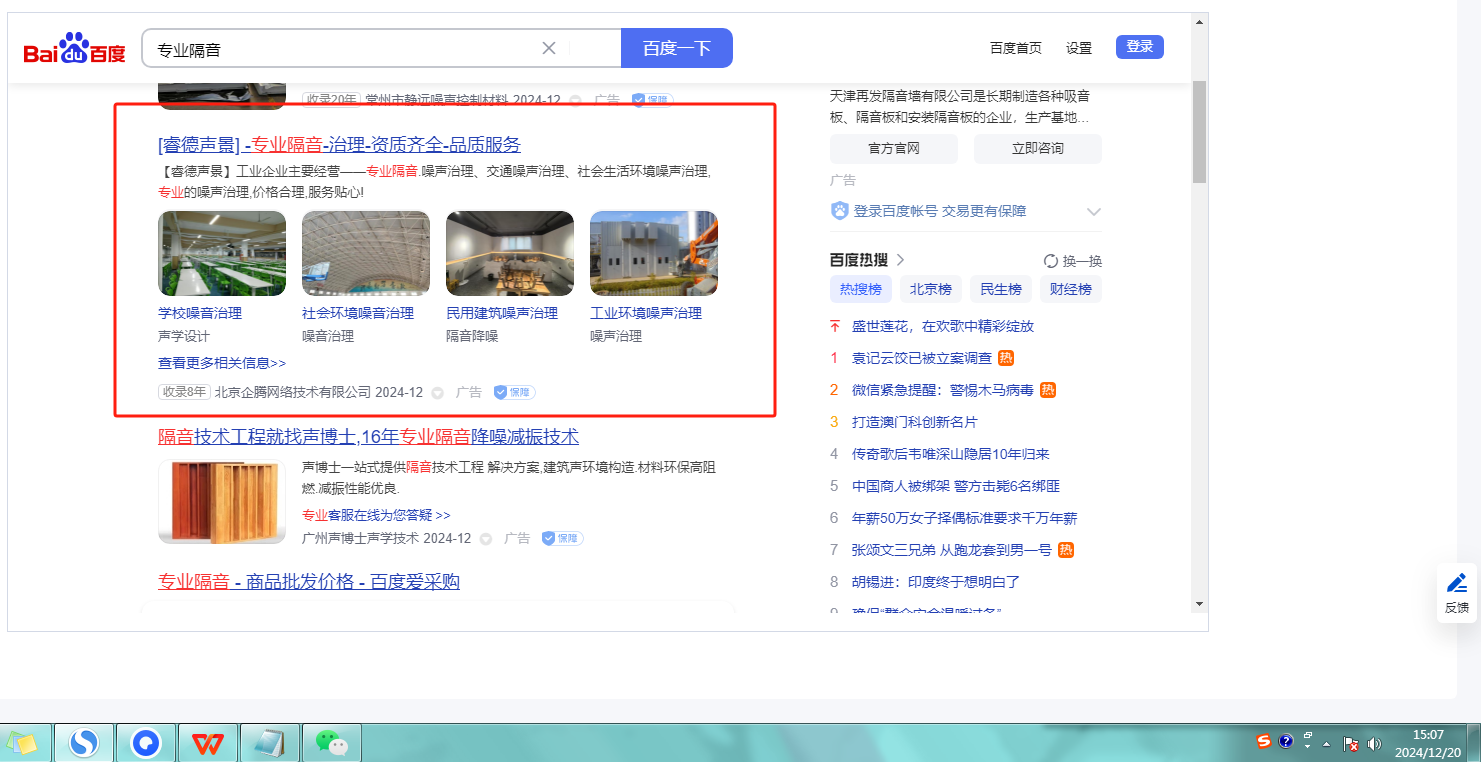Screen dimensions: 1481x762
Task: Expand the 登录百度帐号 chevron
Action: point(1094,212)
